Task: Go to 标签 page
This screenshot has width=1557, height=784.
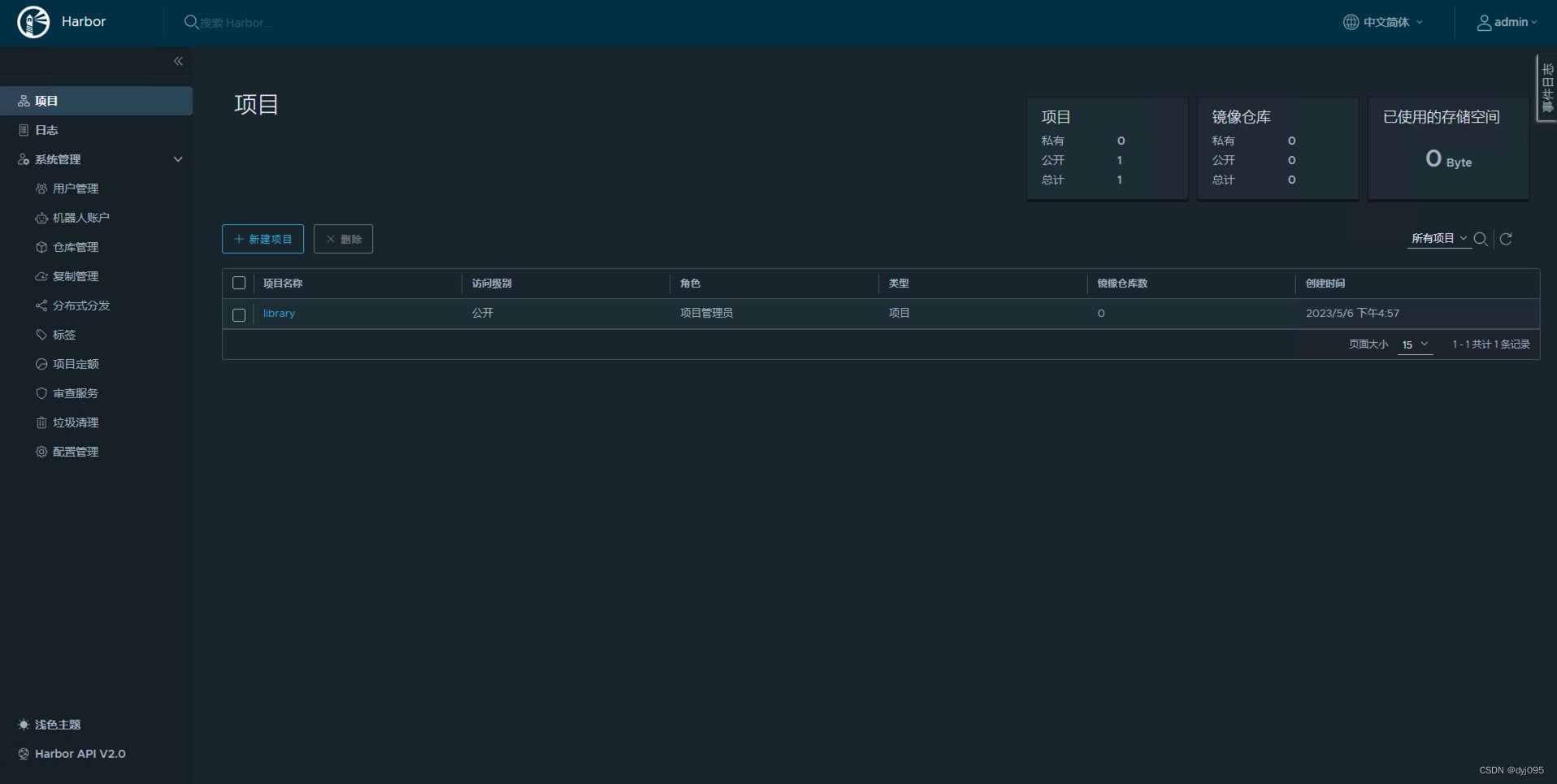Action: tap(64, 335)
